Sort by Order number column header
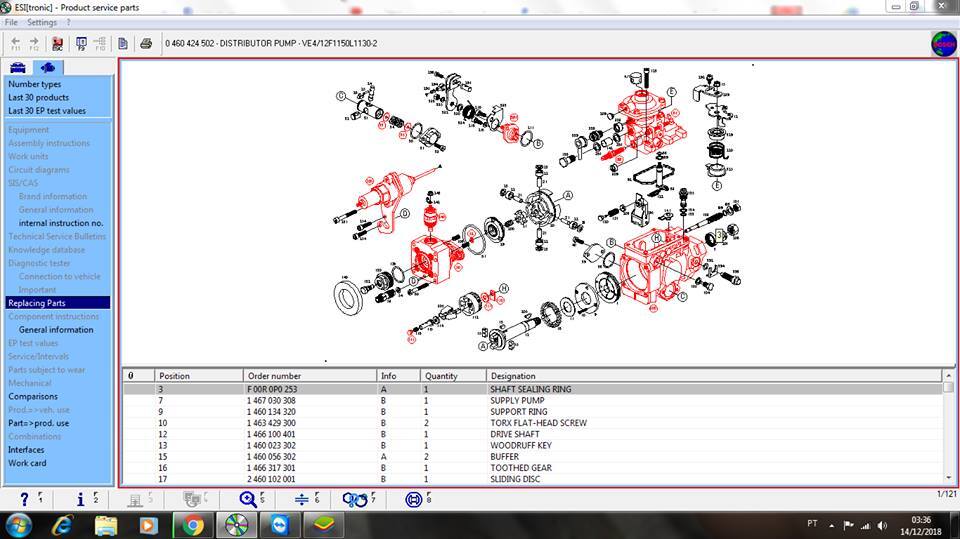The height and width of the screenshot is (539, 960). (x=309, y=375)
